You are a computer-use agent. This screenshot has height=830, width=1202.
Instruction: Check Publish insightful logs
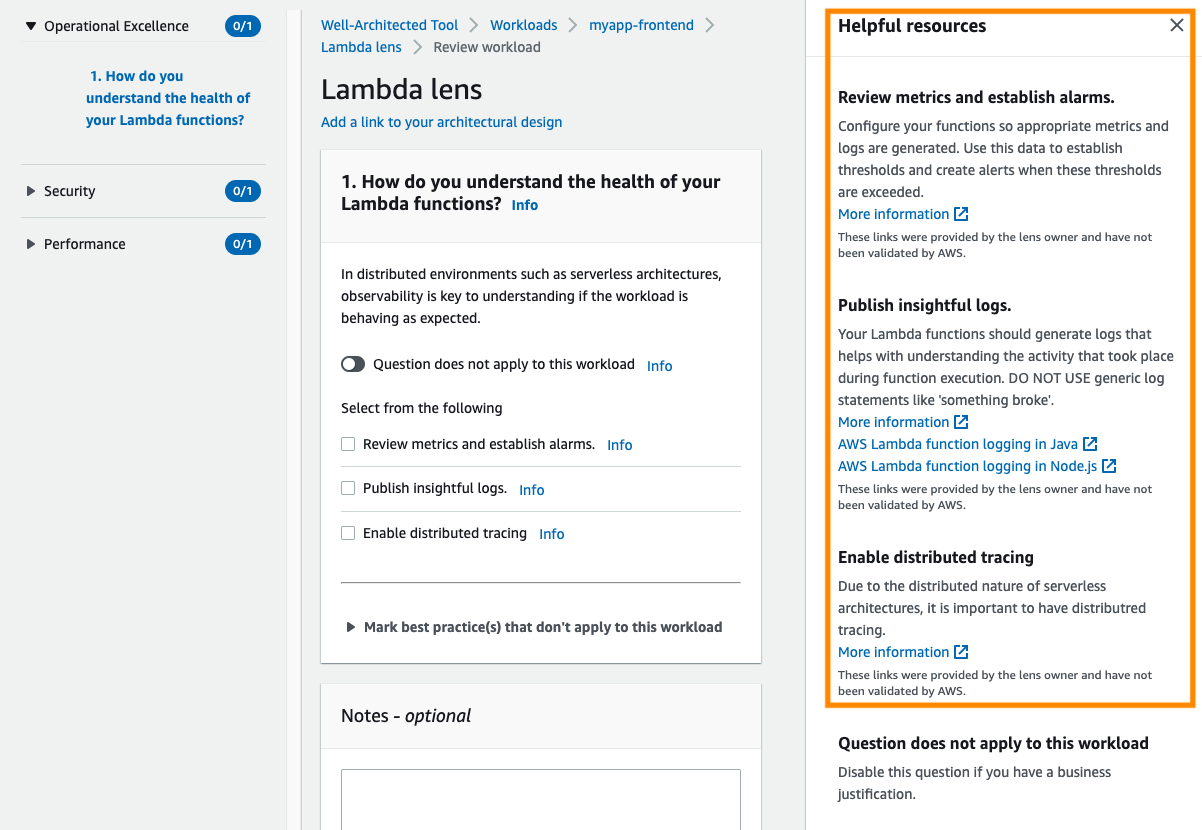point(347,488)
